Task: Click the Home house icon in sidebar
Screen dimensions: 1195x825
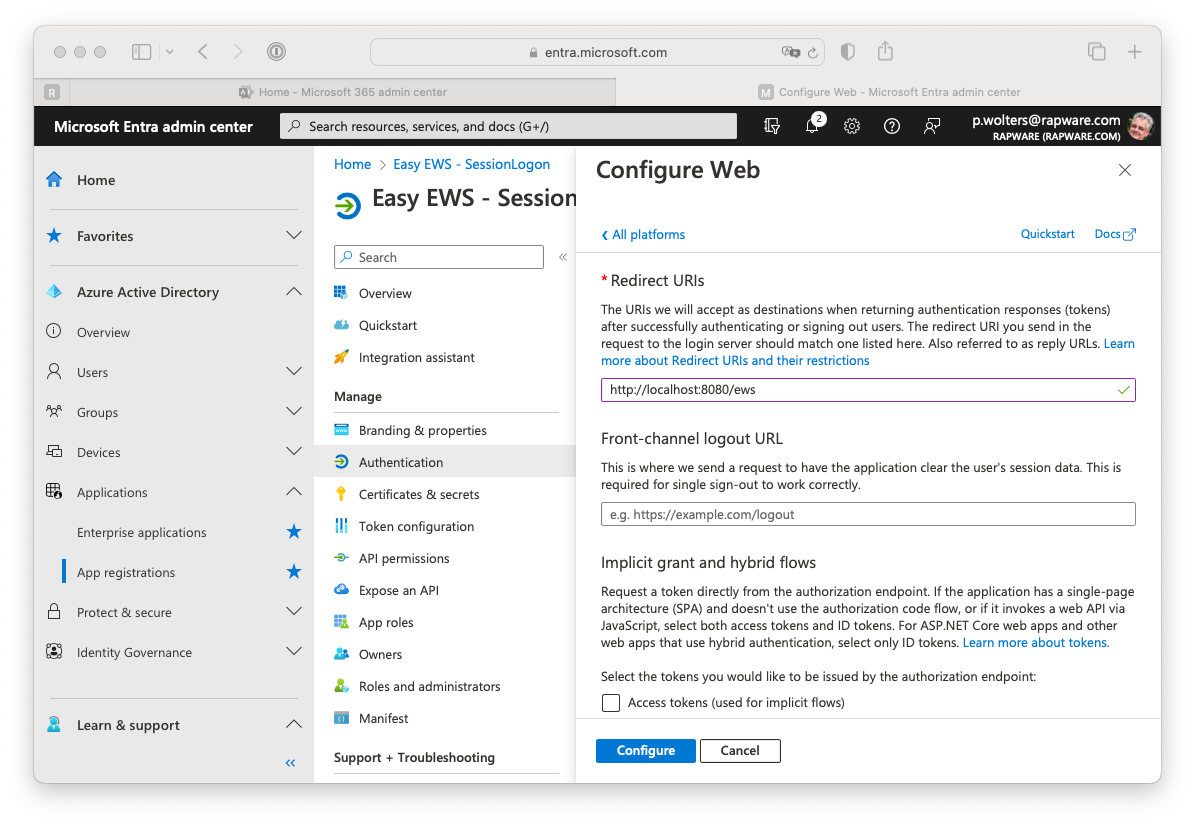Action: (x=54, y=180)
